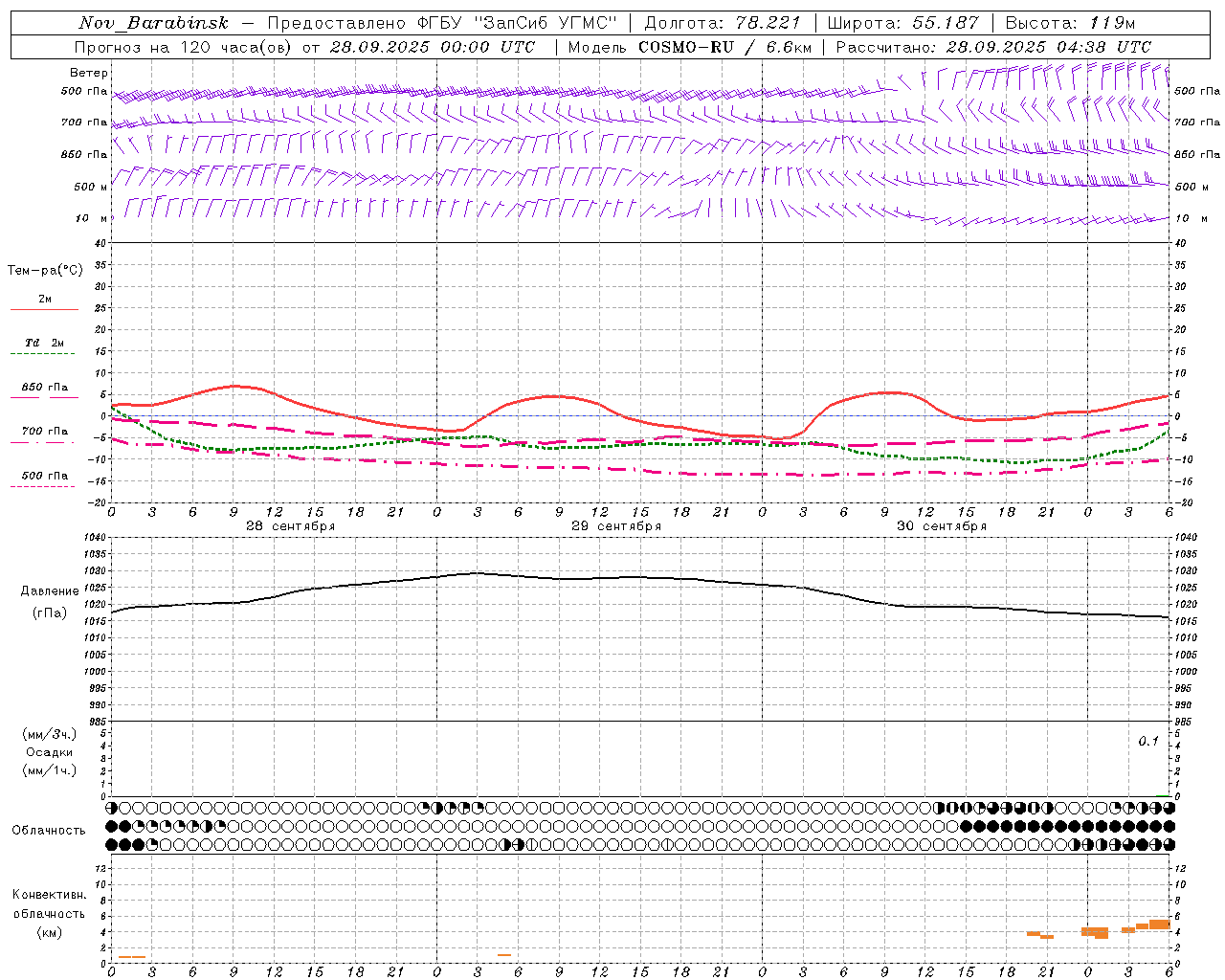Click the '0.1' precipitation total value

1148,742
